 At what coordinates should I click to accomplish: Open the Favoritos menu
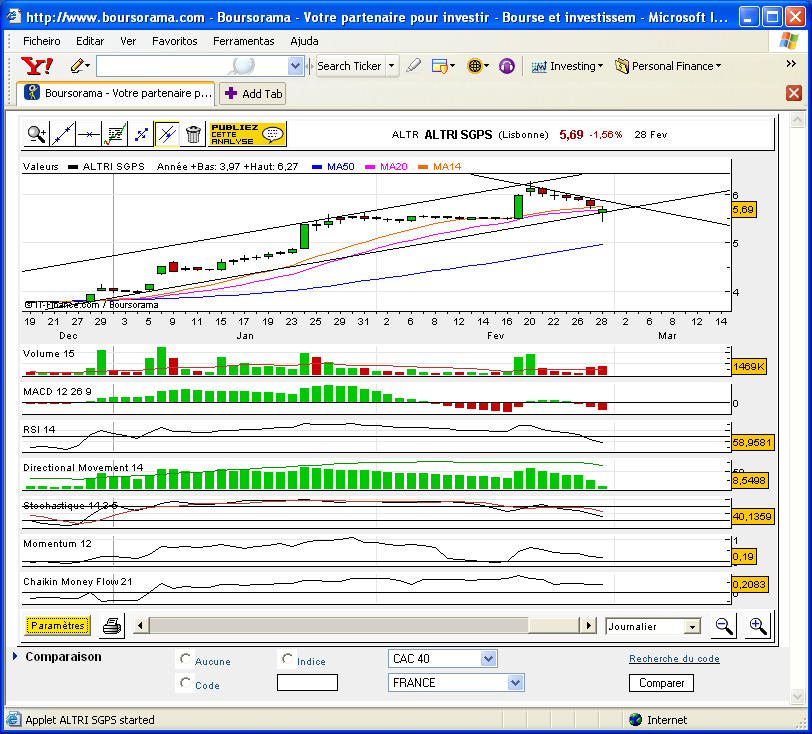[175, 41]
